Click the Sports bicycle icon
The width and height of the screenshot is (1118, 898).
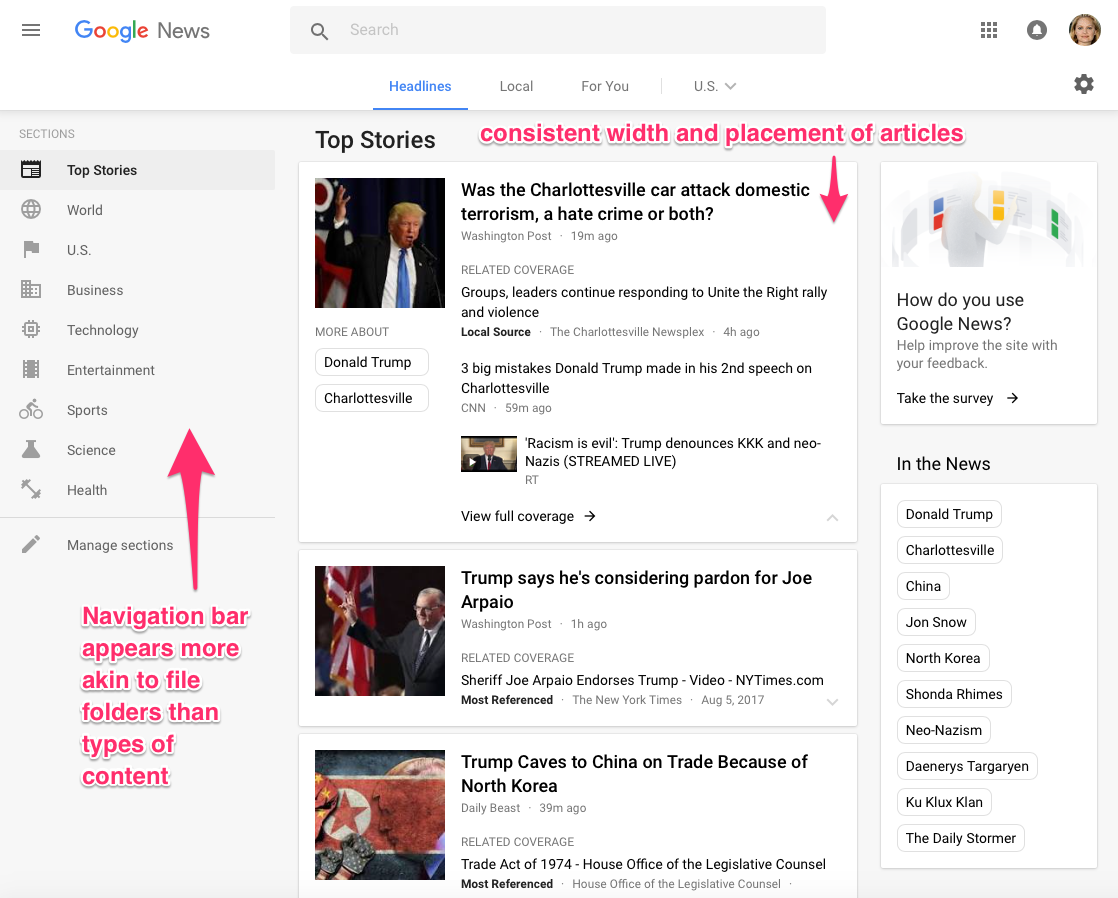31,409
